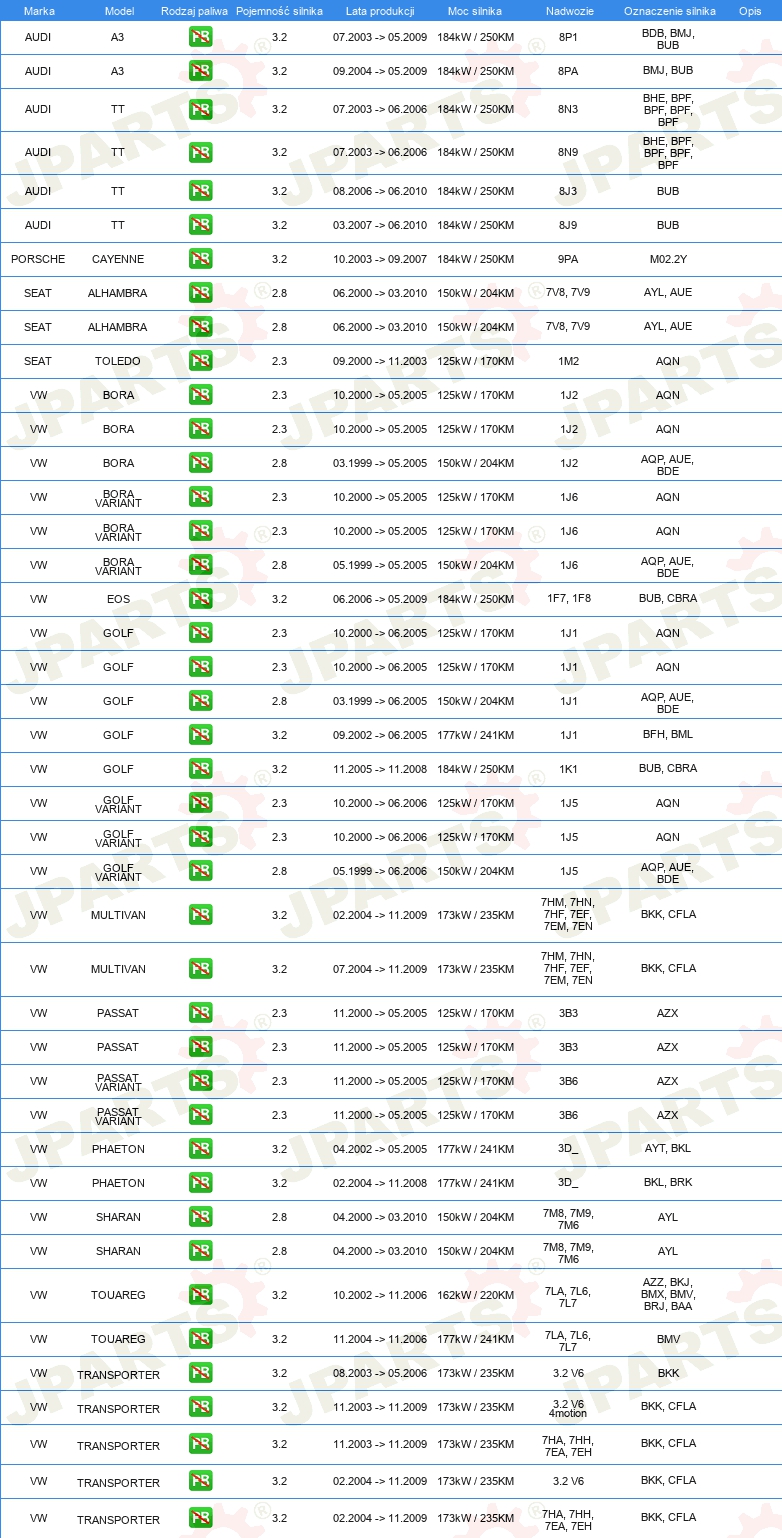The width and height of the screenshot is (782, 1538).
Task: Click the 8P1 body code
Action: click(x=568, y=38)
